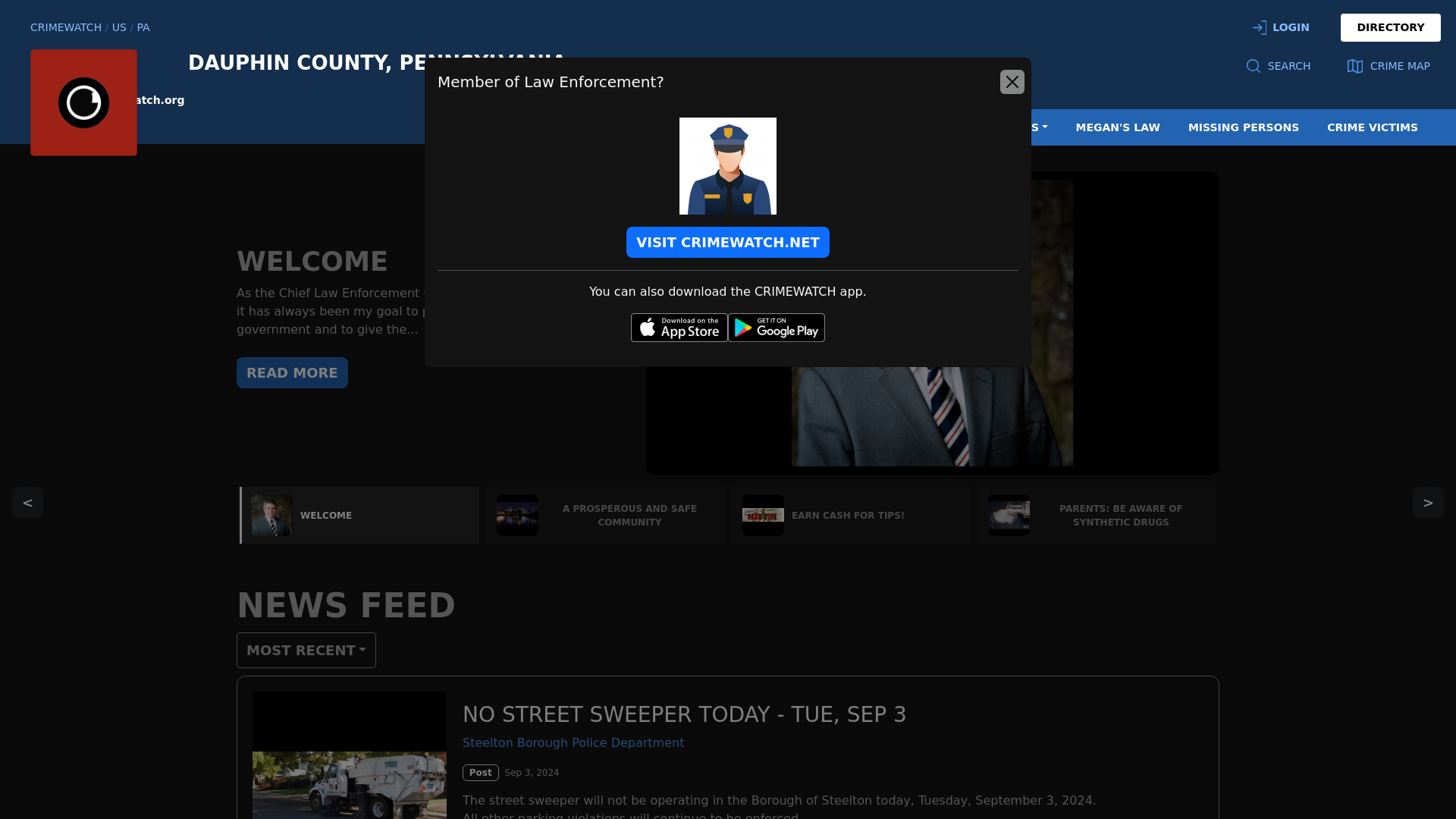Viewport: 1456px width, 819px height.
Task: Select the Earn Cash For Tips slide
Action: coord(851,516)
